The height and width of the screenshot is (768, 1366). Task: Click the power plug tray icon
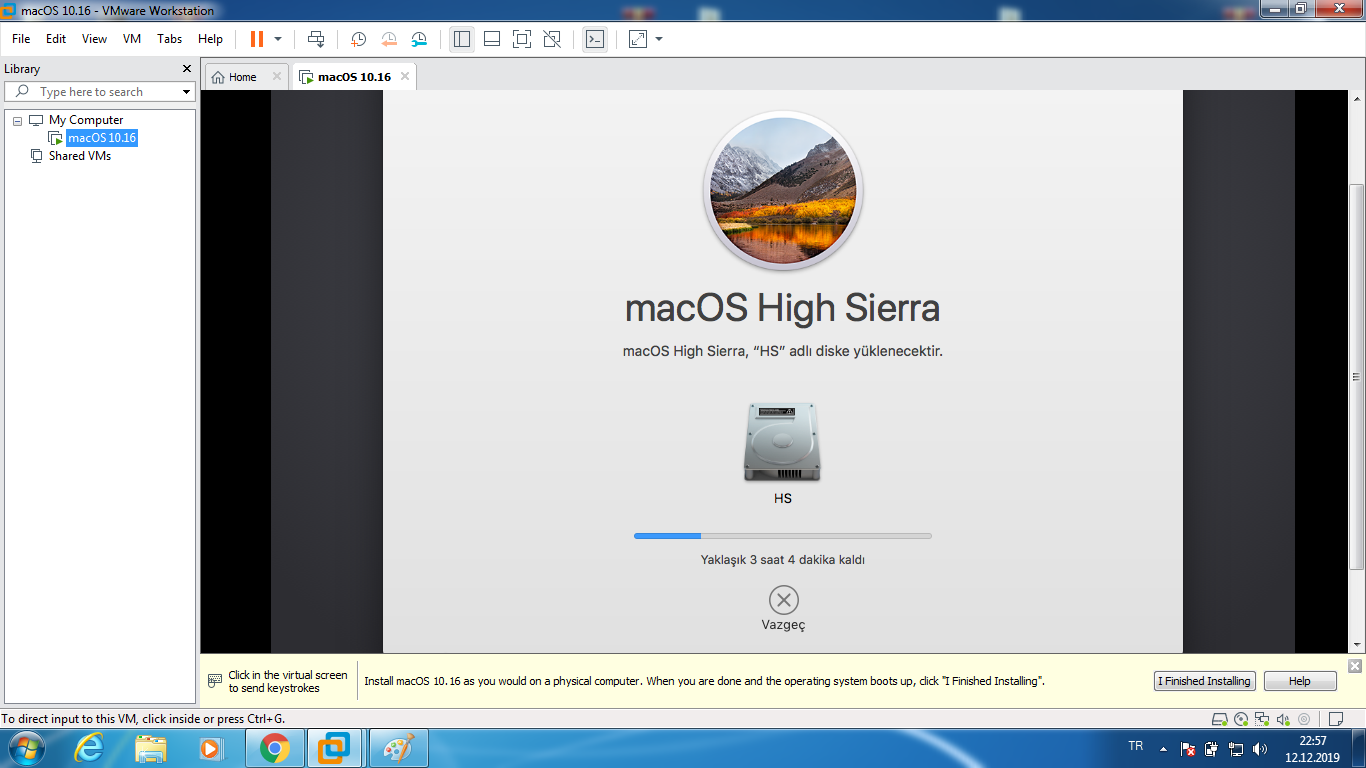[1211, 748]
